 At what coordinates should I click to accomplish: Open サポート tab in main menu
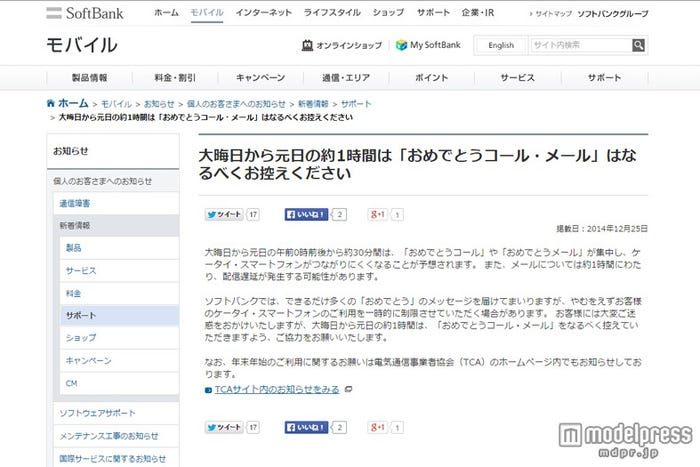pyautogui.click(x=604, y=78)
